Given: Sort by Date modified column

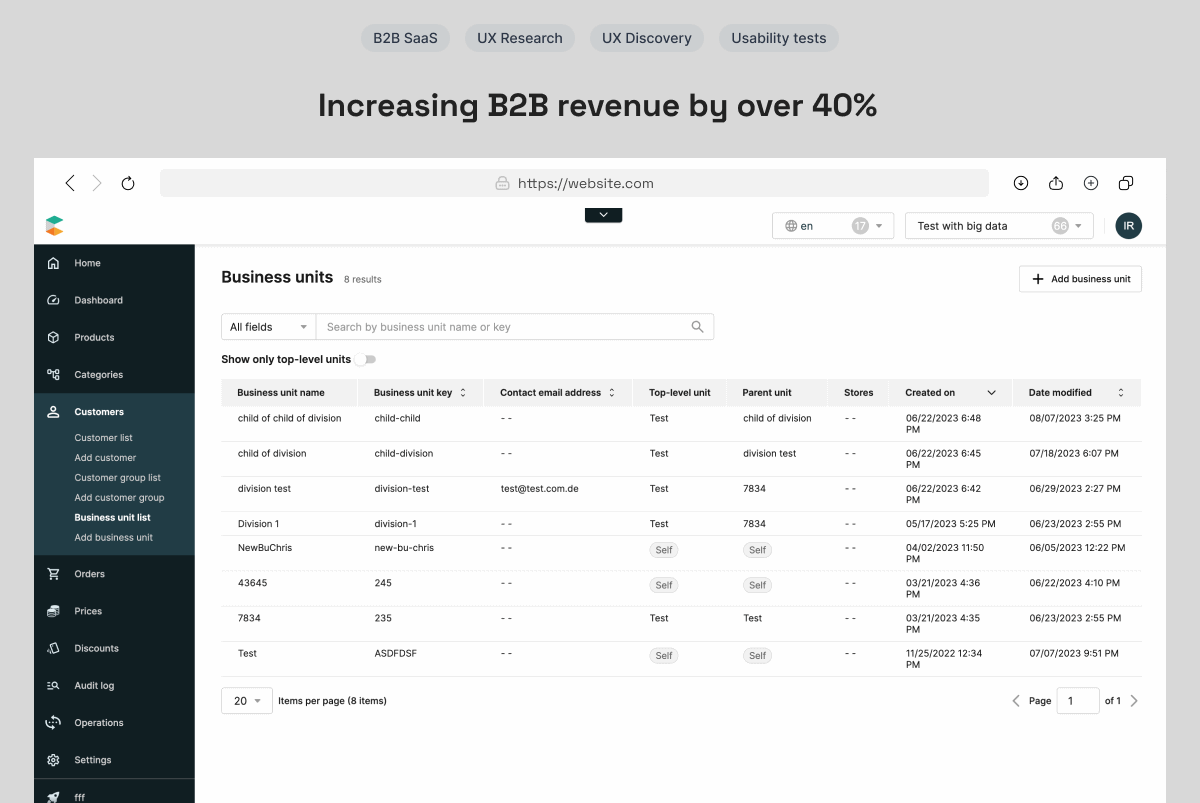Looking at the screenshot, I should 1077,393.
